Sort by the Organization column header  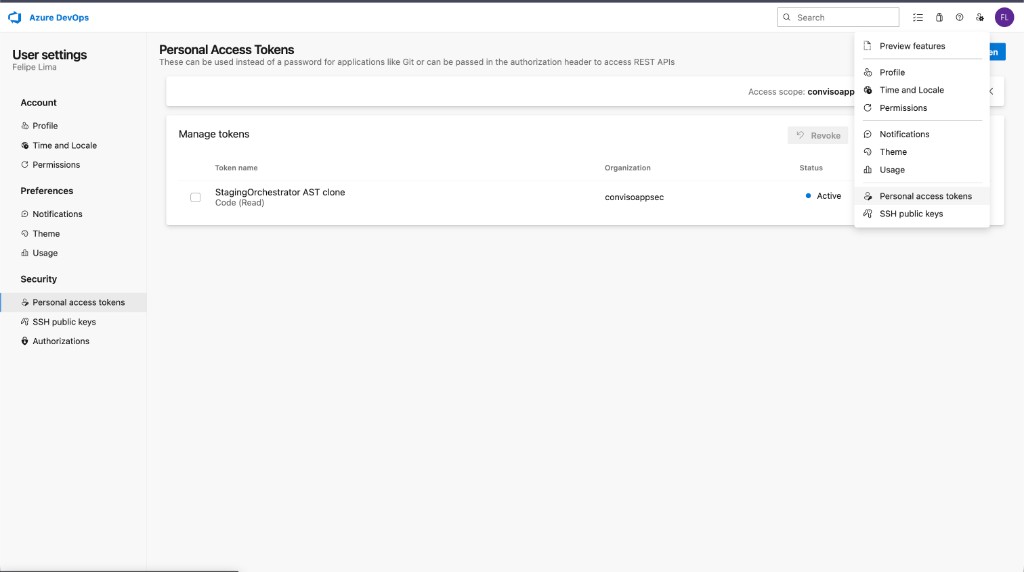coord(628,168)
